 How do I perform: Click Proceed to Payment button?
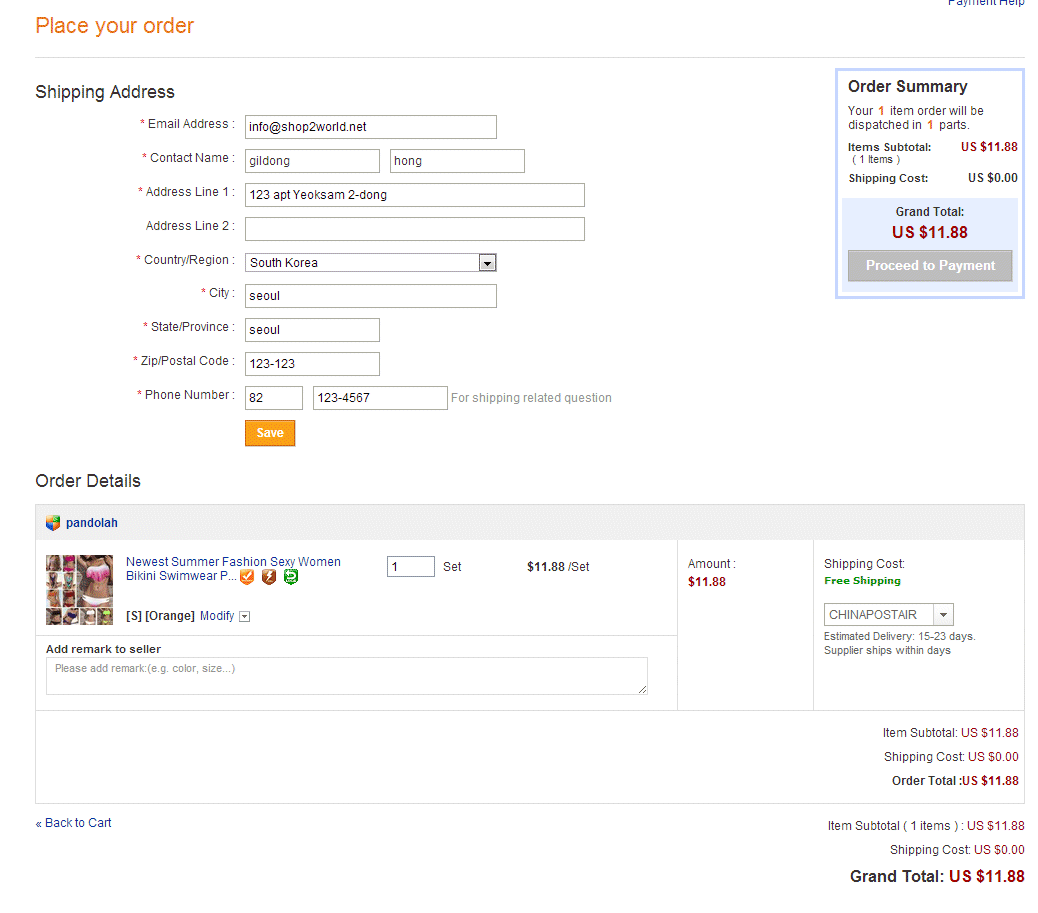(x=930, y=266)
